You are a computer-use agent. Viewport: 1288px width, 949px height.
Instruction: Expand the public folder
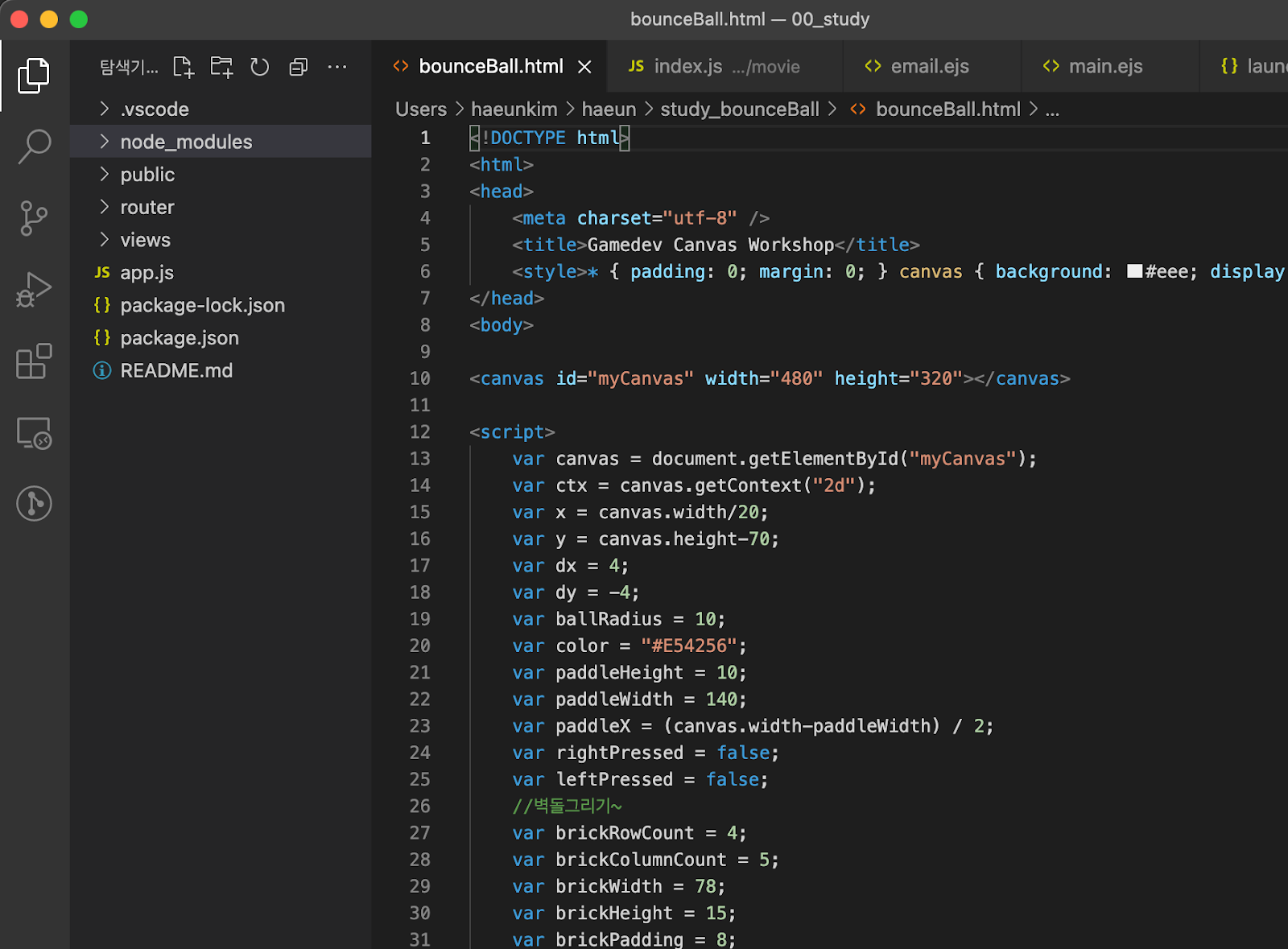tap(221, 175)
